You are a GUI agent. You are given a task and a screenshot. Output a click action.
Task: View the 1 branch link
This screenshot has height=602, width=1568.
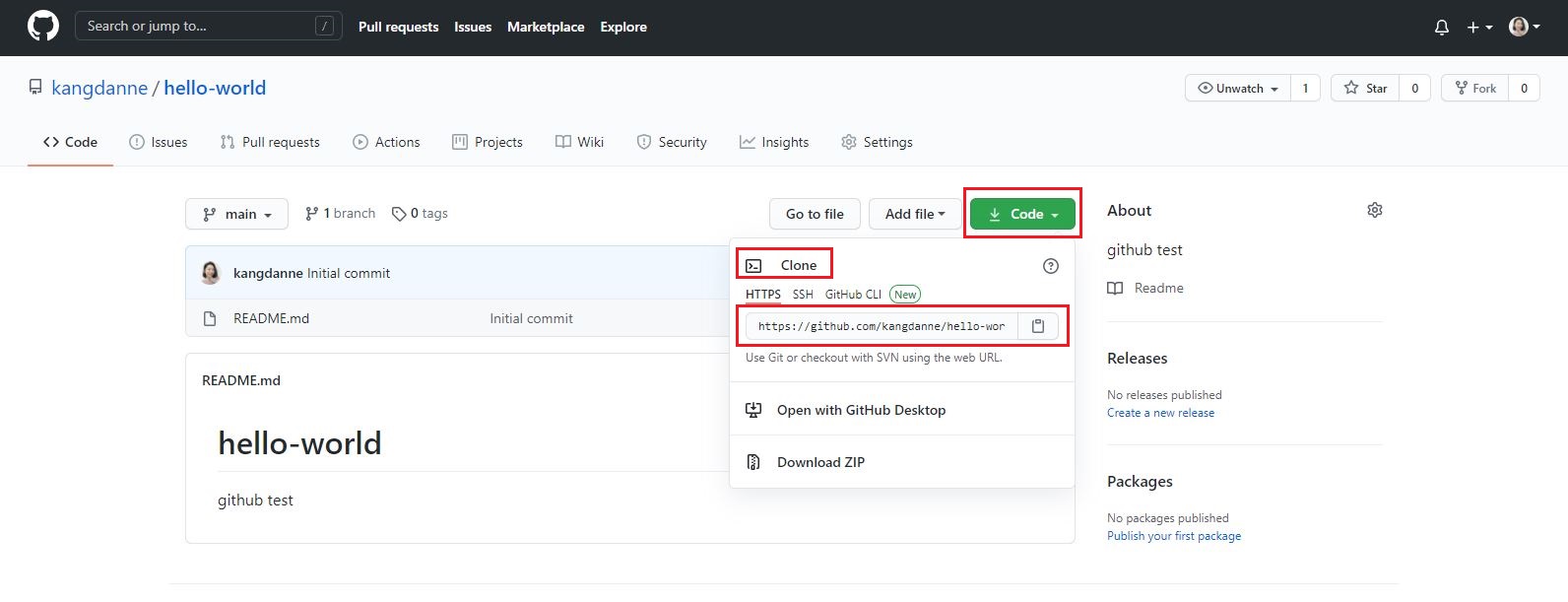click(x=340, y=213)
